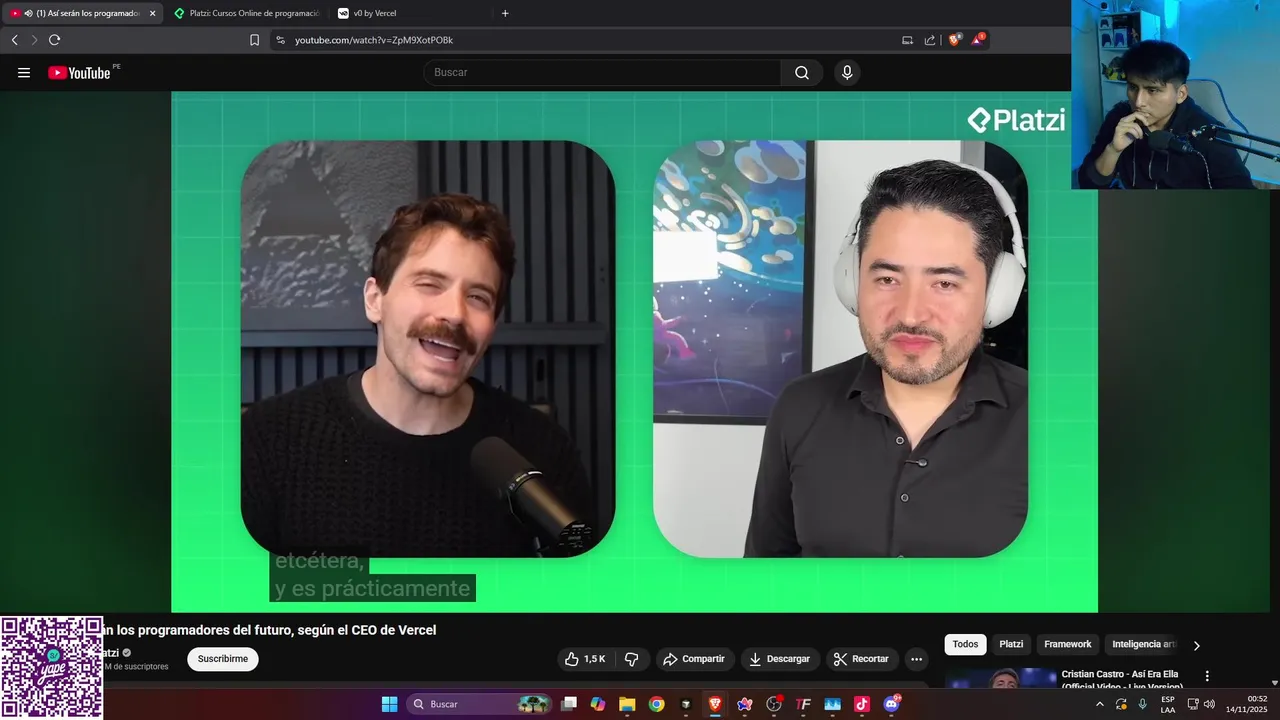Open options menu for Cristian Castro video

(x=1207, y=676)
